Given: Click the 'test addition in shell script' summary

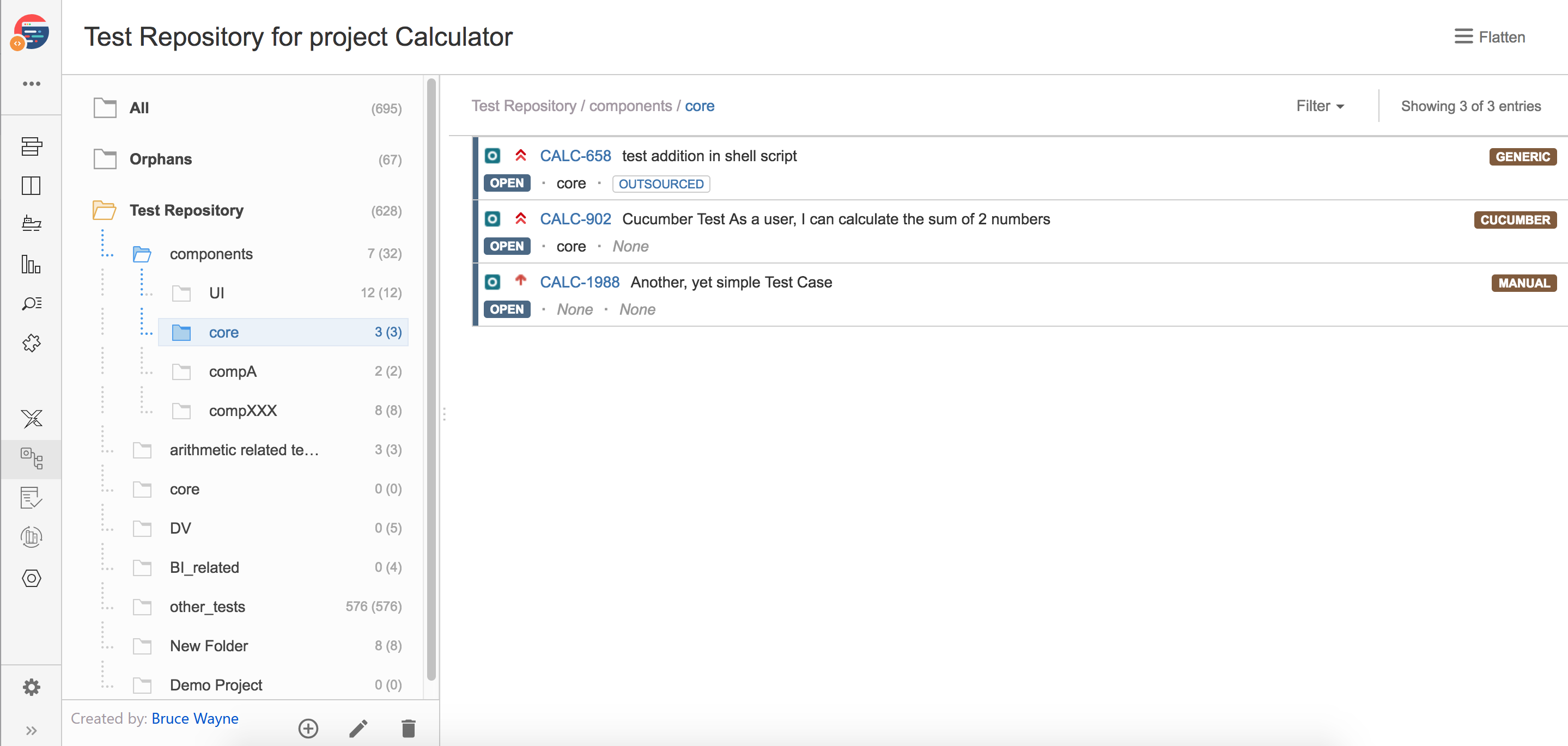Looking at the screenshot, I should (x=709, y=156).
